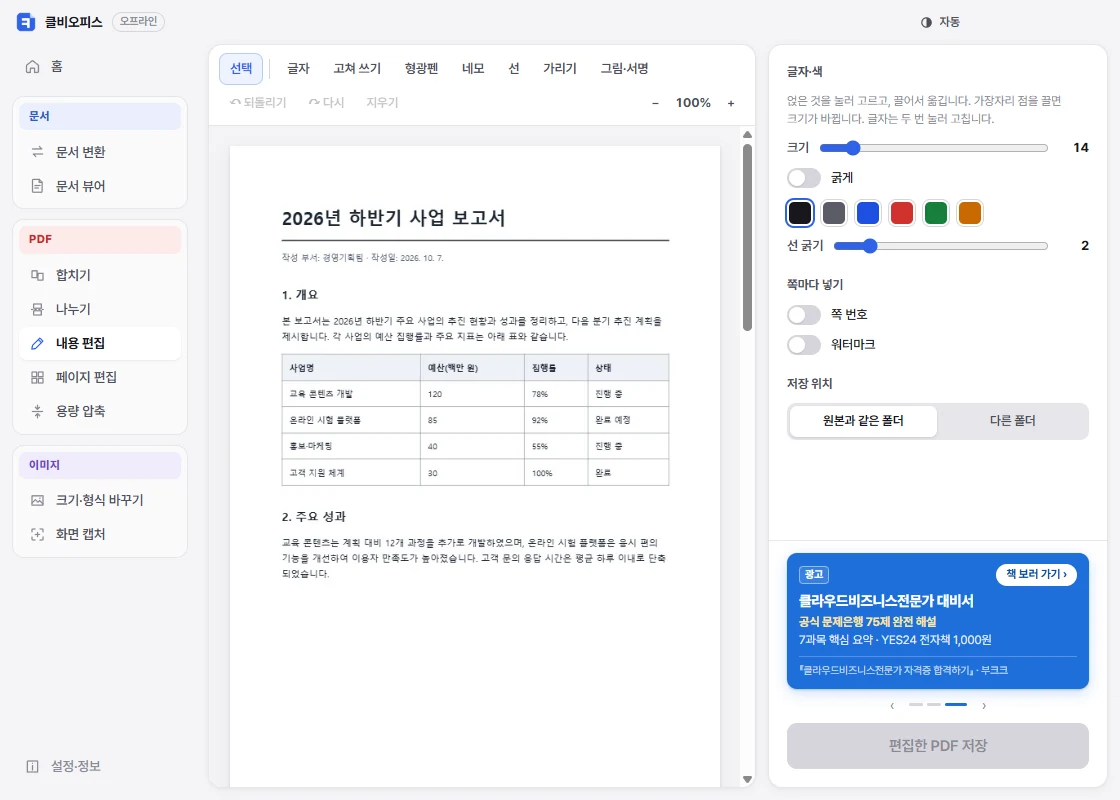The height and width of the screenshot is (800, 1120).
Task: Open 페이지 편집 in the sidebar
Action: 100,377
